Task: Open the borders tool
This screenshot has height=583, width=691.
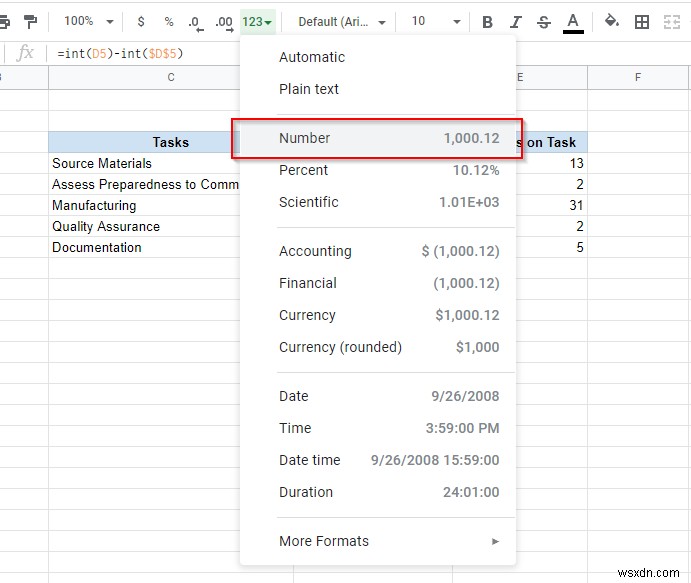Action: pyautogui.click(x=642, y=22)
